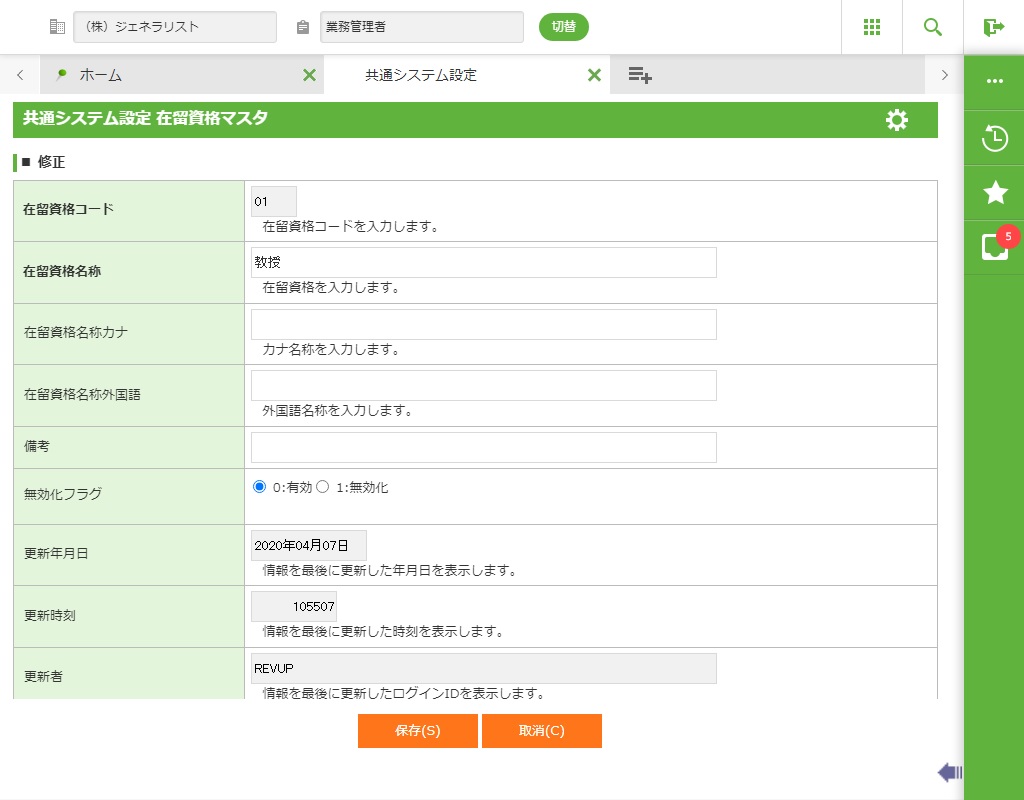Image resolution: width=1024 pixels, height=800 pixels.
Task: Open favorites star icon in sidebar
Action: click(994, 192)
